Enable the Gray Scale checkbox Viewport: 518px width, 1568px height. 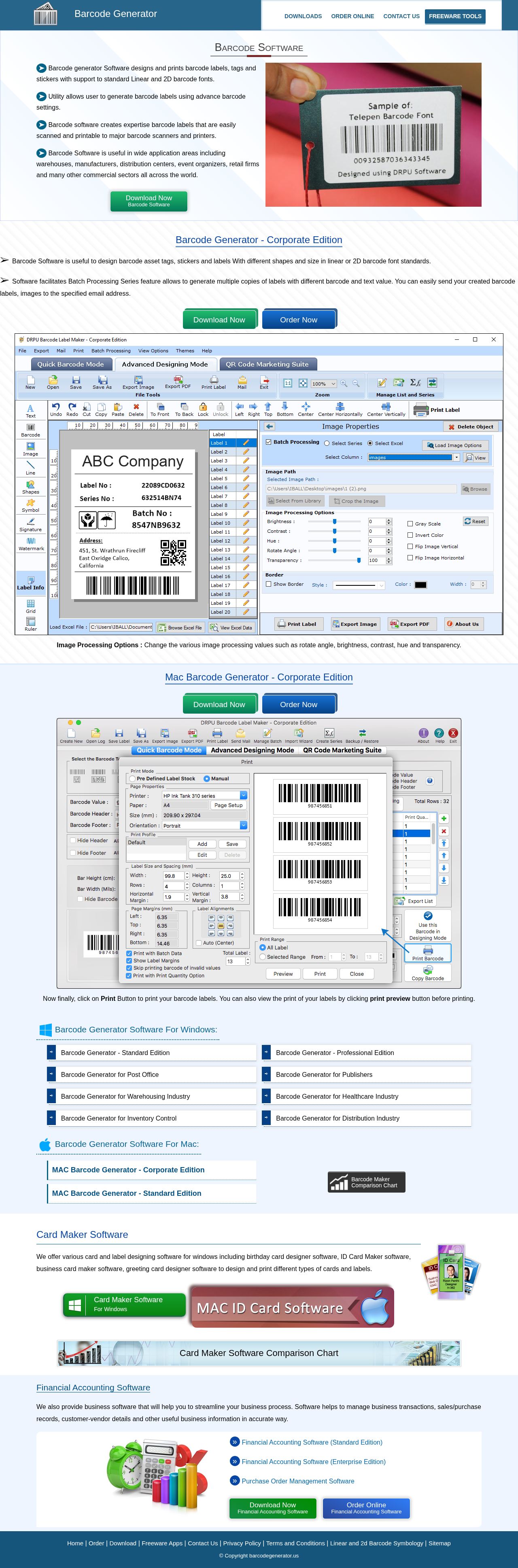pyautogui.click(x=410, y=523)
